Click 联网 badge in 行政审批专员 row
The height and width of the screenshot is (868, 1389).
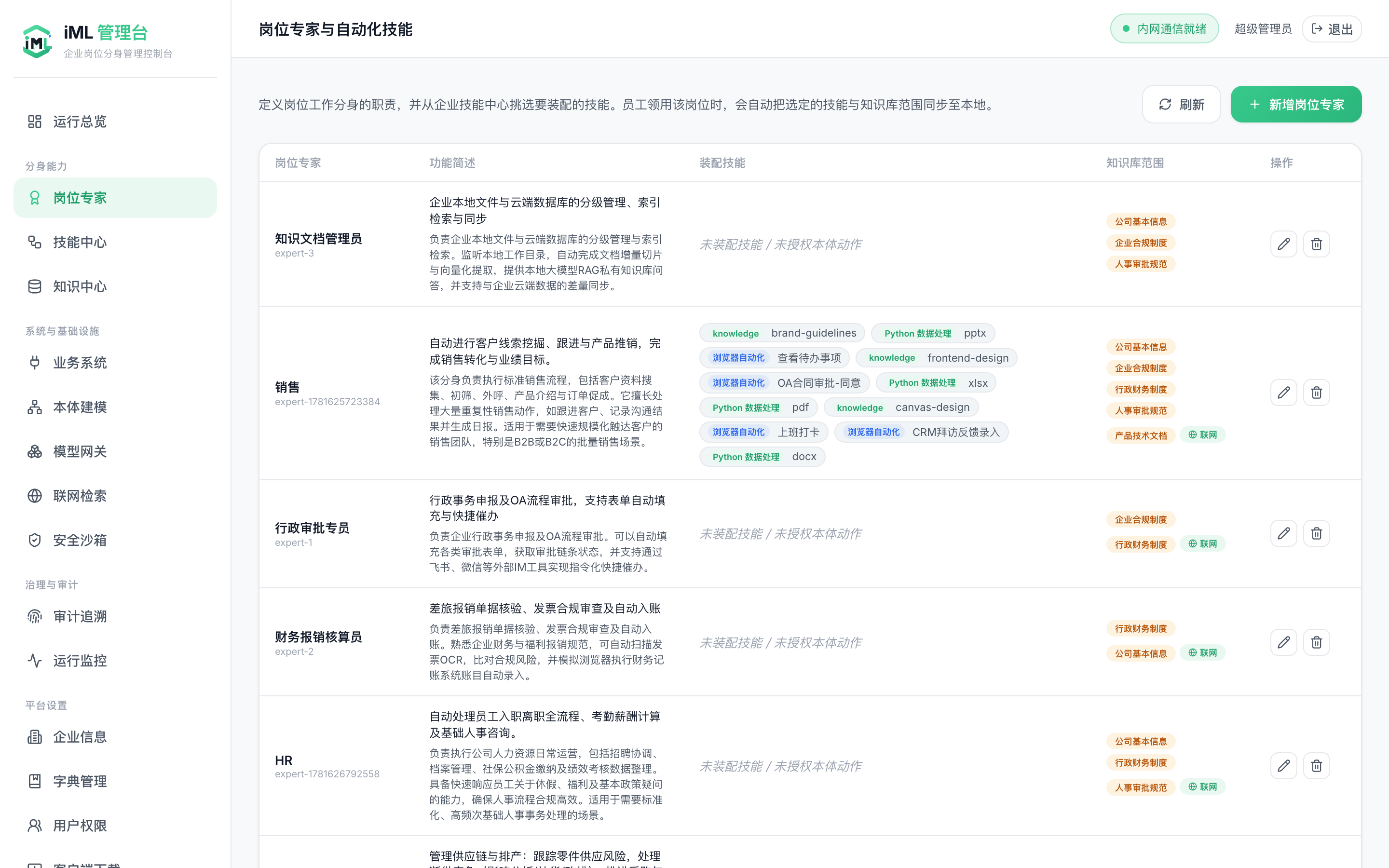[1202, 544]
